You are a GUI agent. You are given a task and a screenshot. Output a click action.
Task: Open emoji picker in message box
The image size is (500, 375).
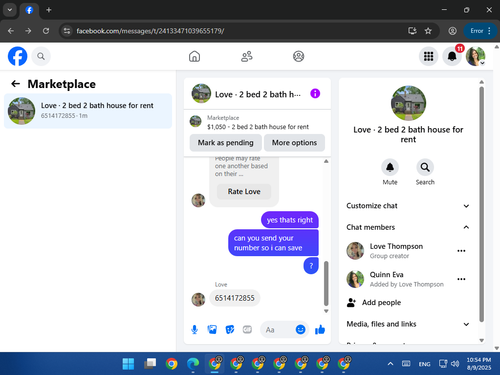300,330
